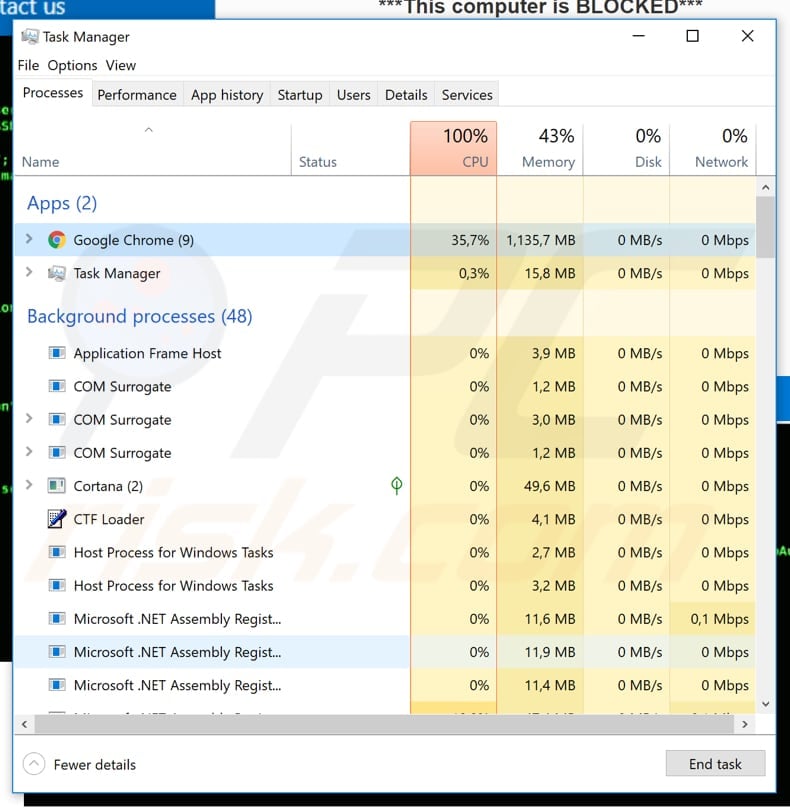790x809 pixels.
Task: Click the vertical scrollbar up arrow
Action: 766,187
